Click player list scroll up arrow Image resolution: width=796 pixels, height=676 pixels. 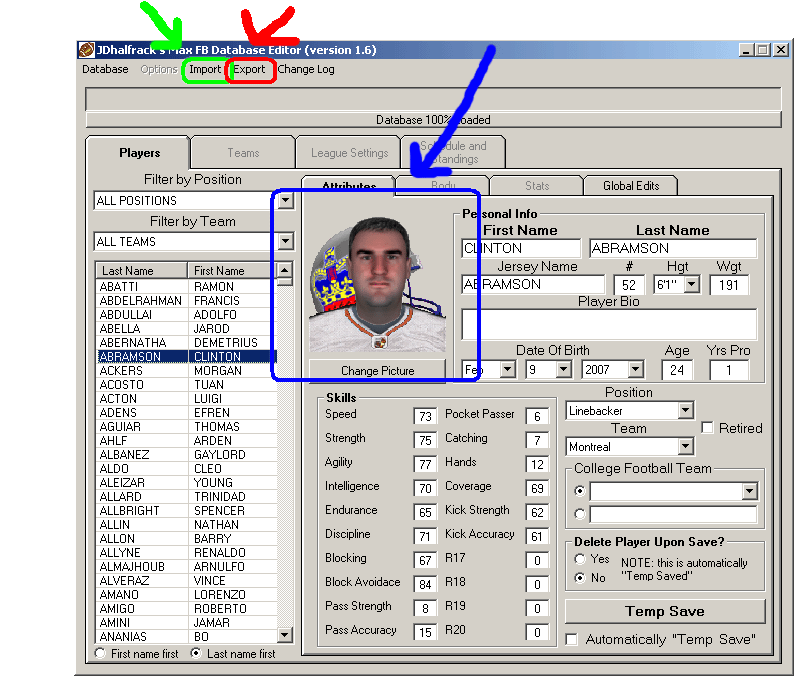(285, 270)
